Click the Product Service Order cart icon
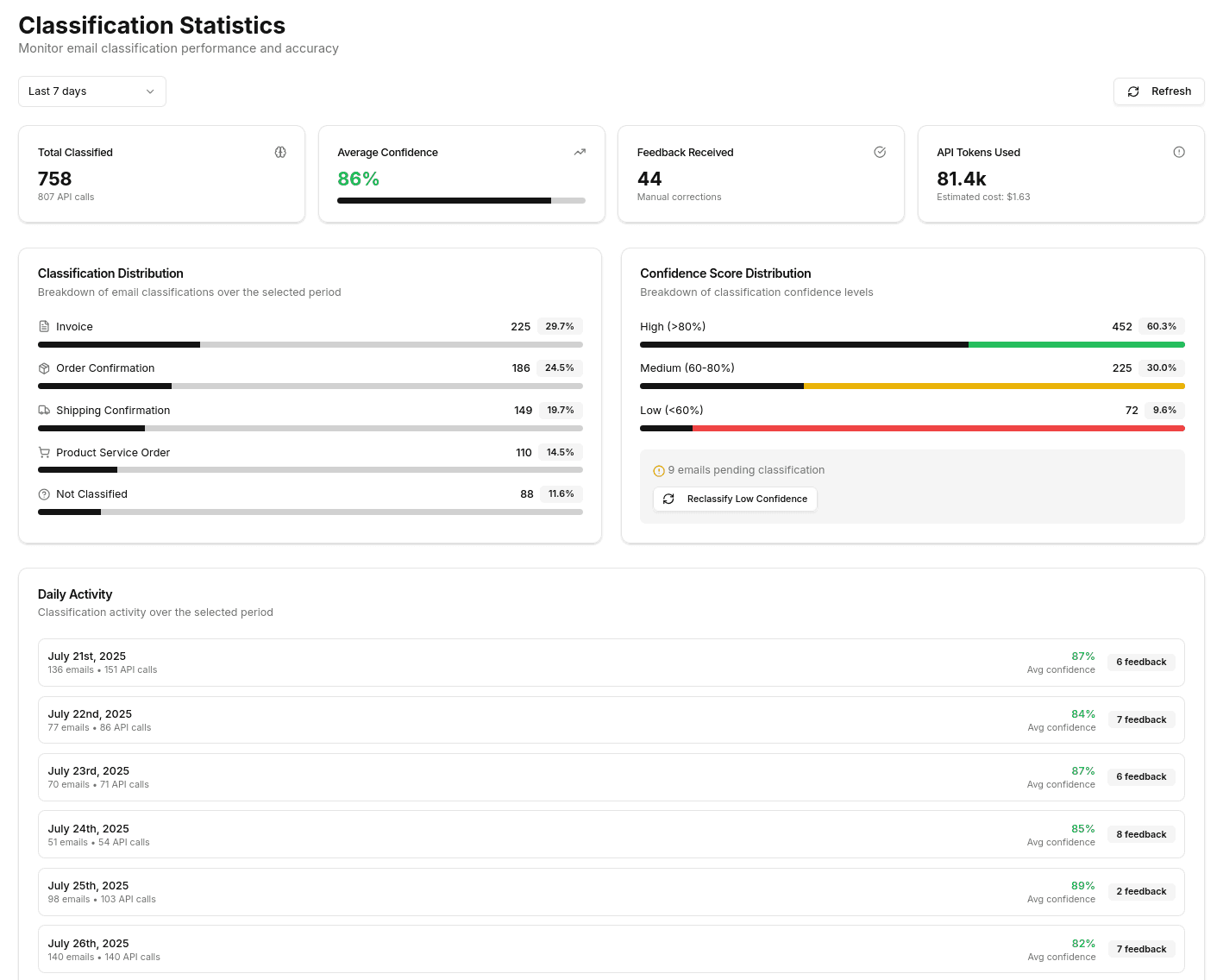This screenshot has width=1223, height=980. (43, 452)
